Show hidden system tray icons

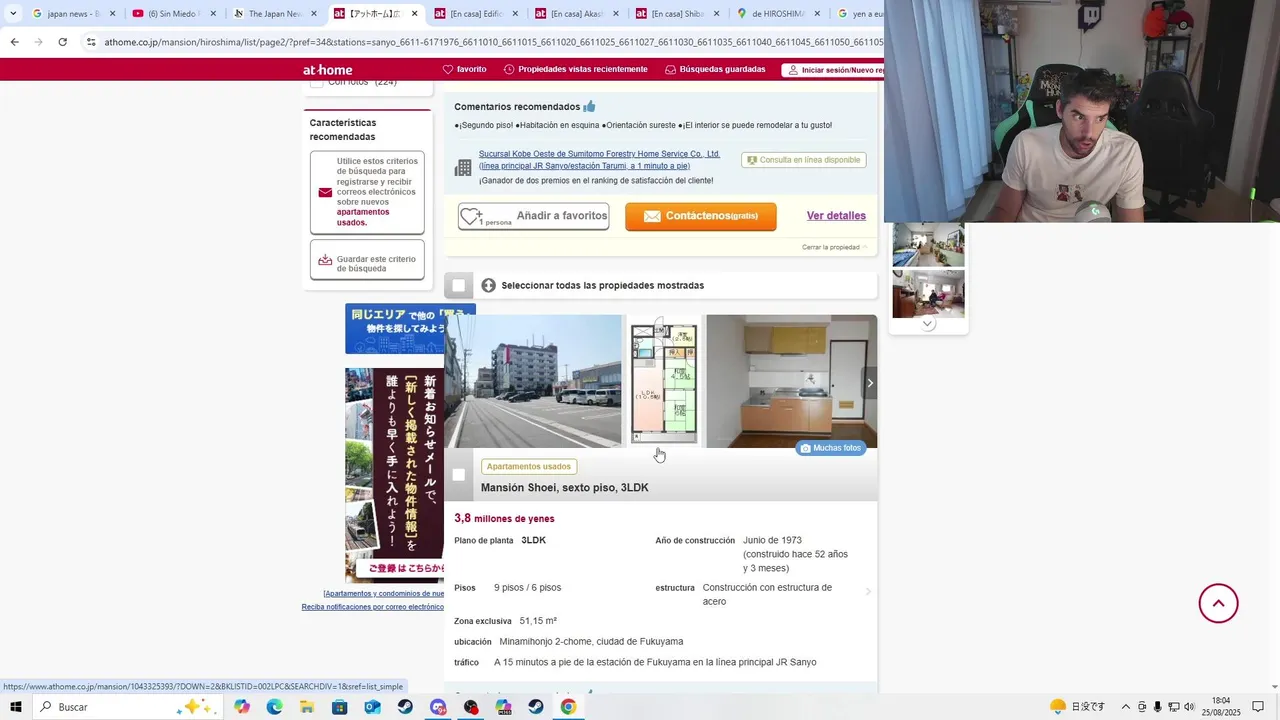pyautogui.click(x=1125, y=707)
